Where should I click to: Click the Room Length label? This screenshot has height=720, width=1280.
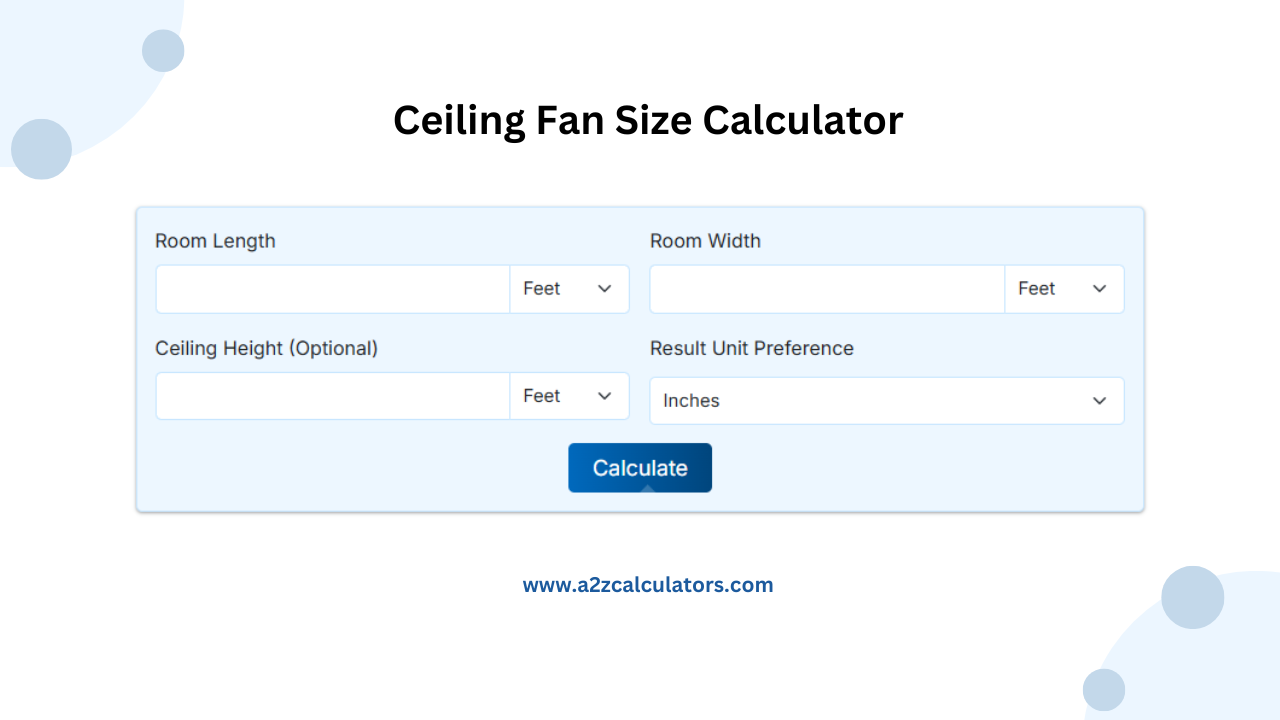click(215, 241)
